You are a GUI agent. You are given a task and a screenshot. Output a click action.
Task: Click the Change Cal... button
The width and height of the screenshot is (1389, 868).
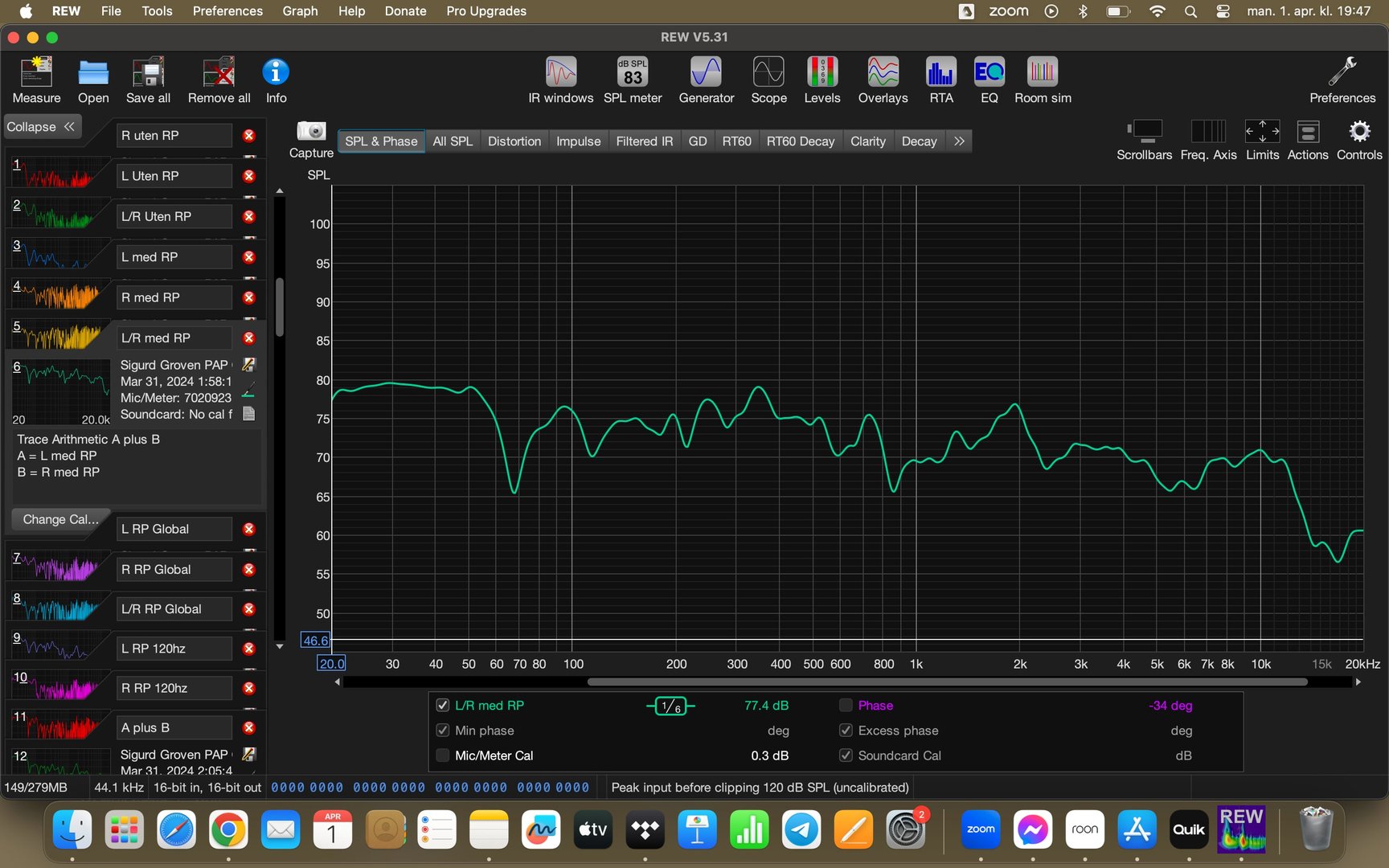click(60, 520)
